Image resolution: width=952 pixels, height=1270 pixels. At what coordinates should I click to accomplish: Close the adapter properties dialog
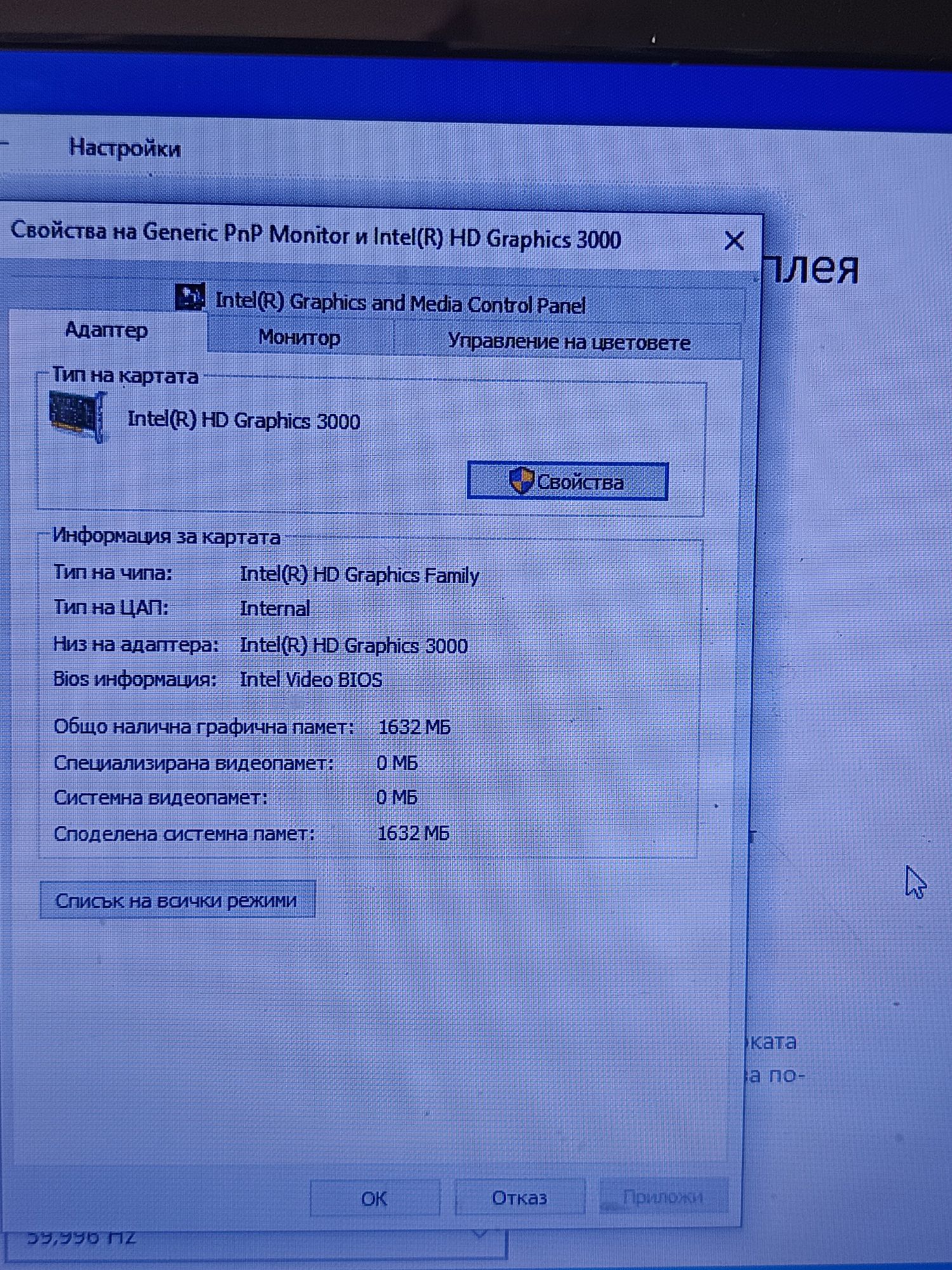(734, 241)
